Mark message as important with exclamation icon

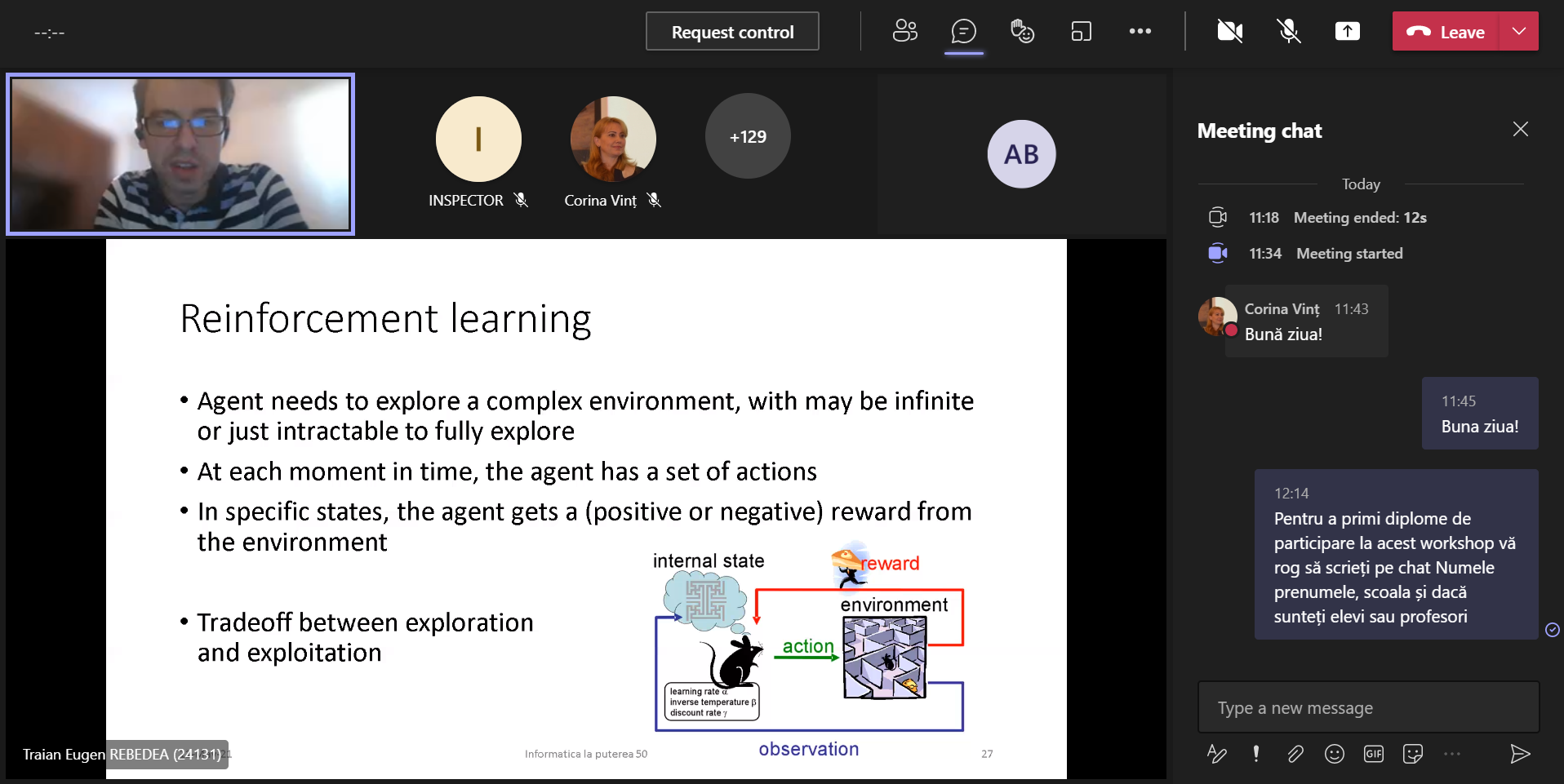(1255, 754)
